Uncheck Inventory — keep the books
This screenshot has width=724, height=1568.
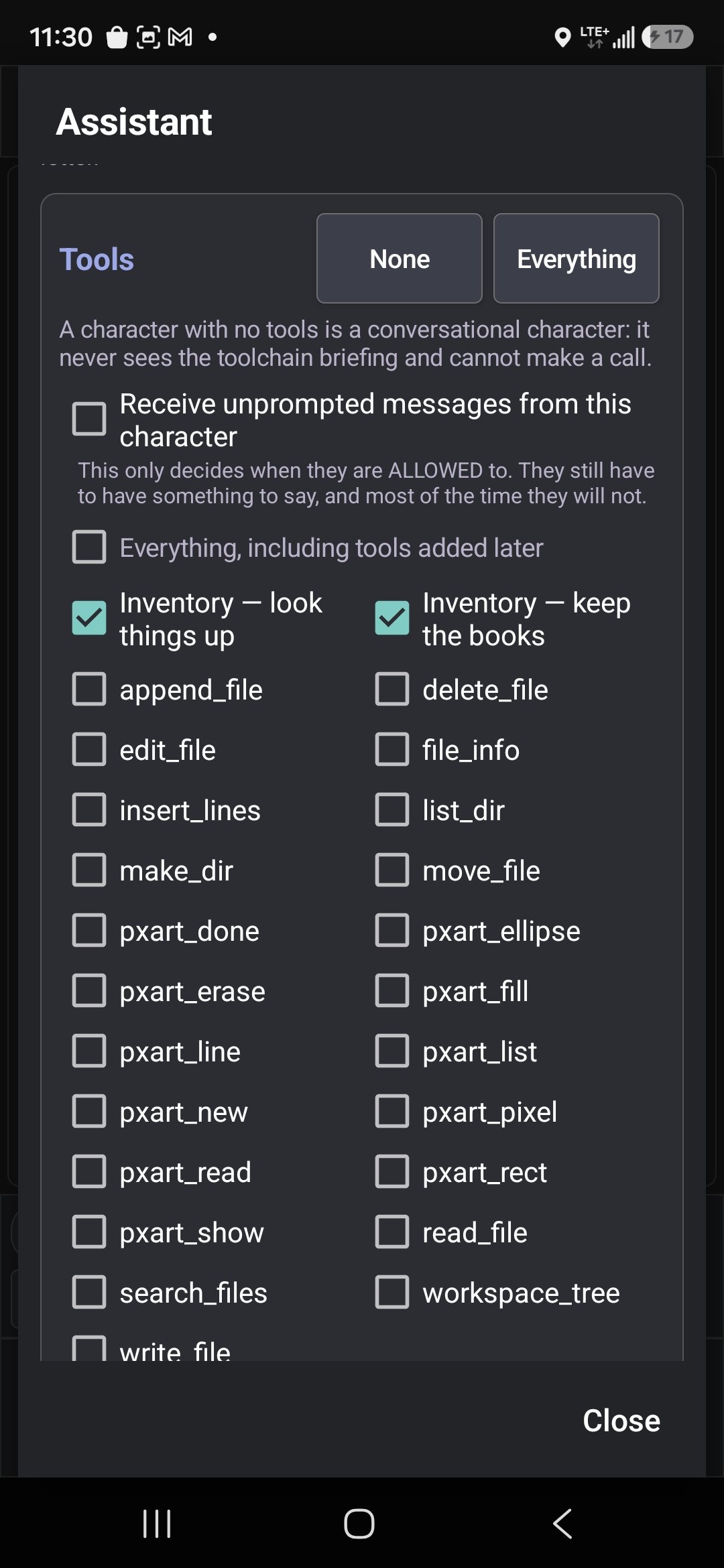pos(392,618)
